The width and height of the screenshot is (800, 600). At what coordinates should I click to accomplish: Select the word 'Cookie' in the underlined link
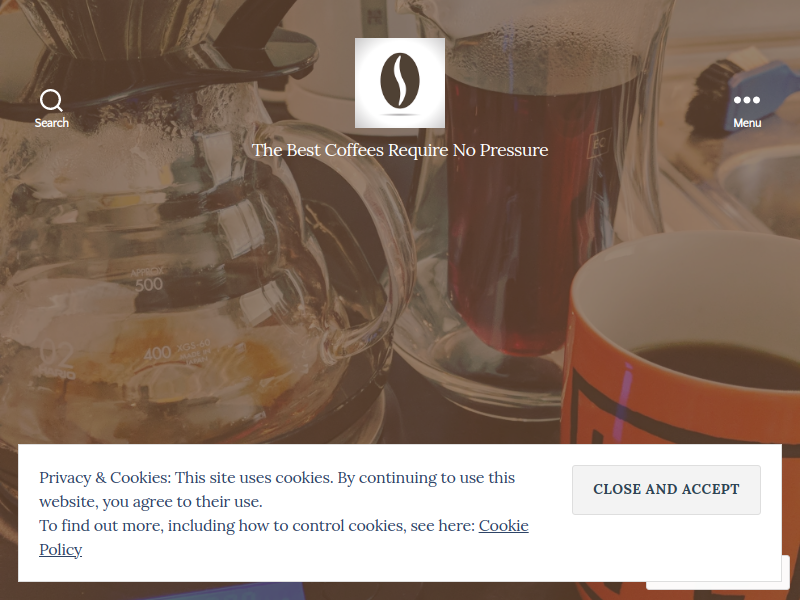pyautogui.click(x=503, y=526)
